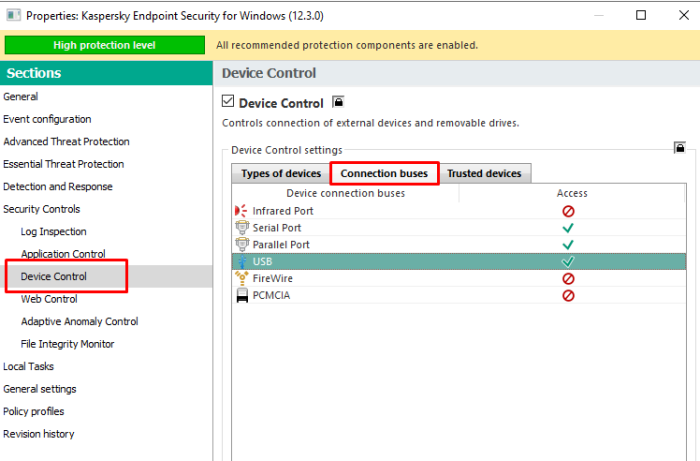This screenshot has height=461, width=700.
Task: Open Local Tasks section
Action: (29, 366)
